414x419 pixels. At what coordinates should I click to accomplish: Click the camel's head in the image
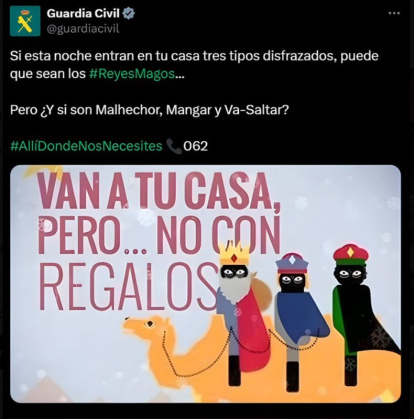click(x=144, y=327)
